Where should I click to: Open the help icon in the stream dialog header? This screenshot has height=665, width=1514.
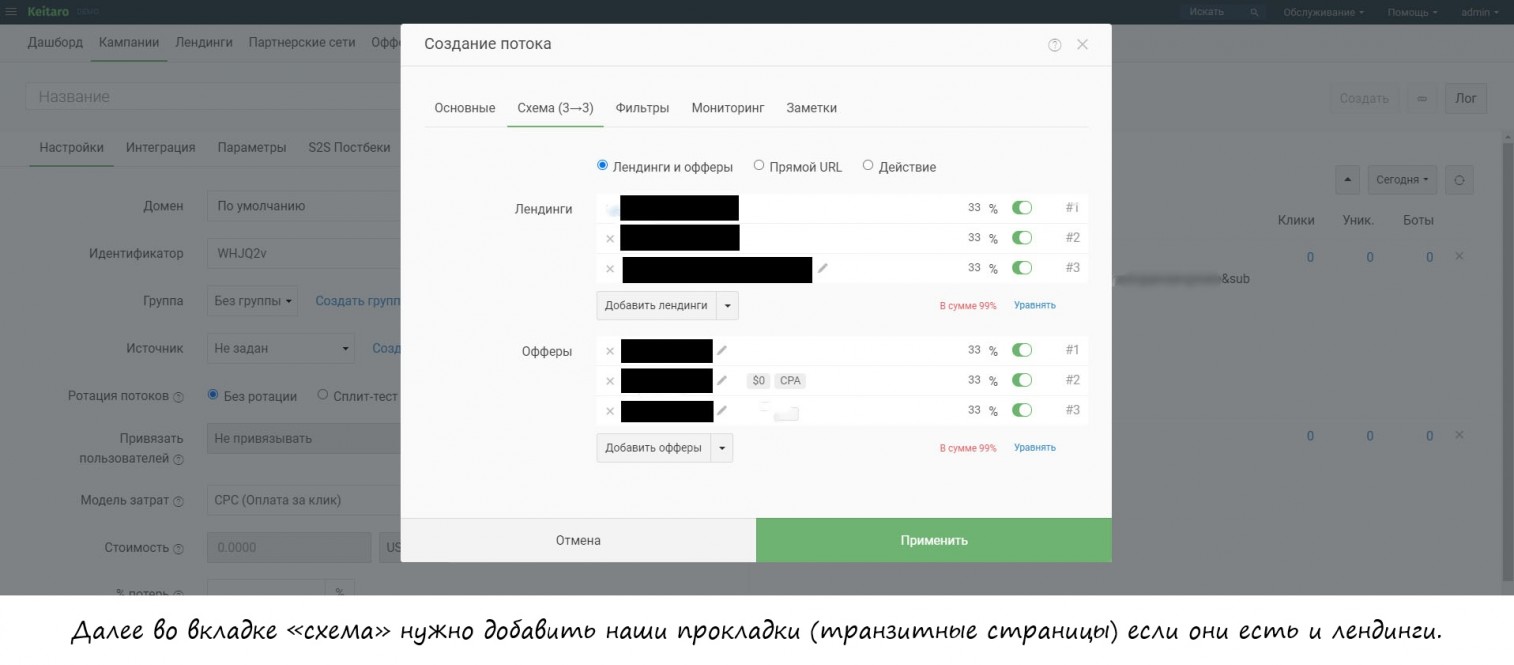[1054, 45]
